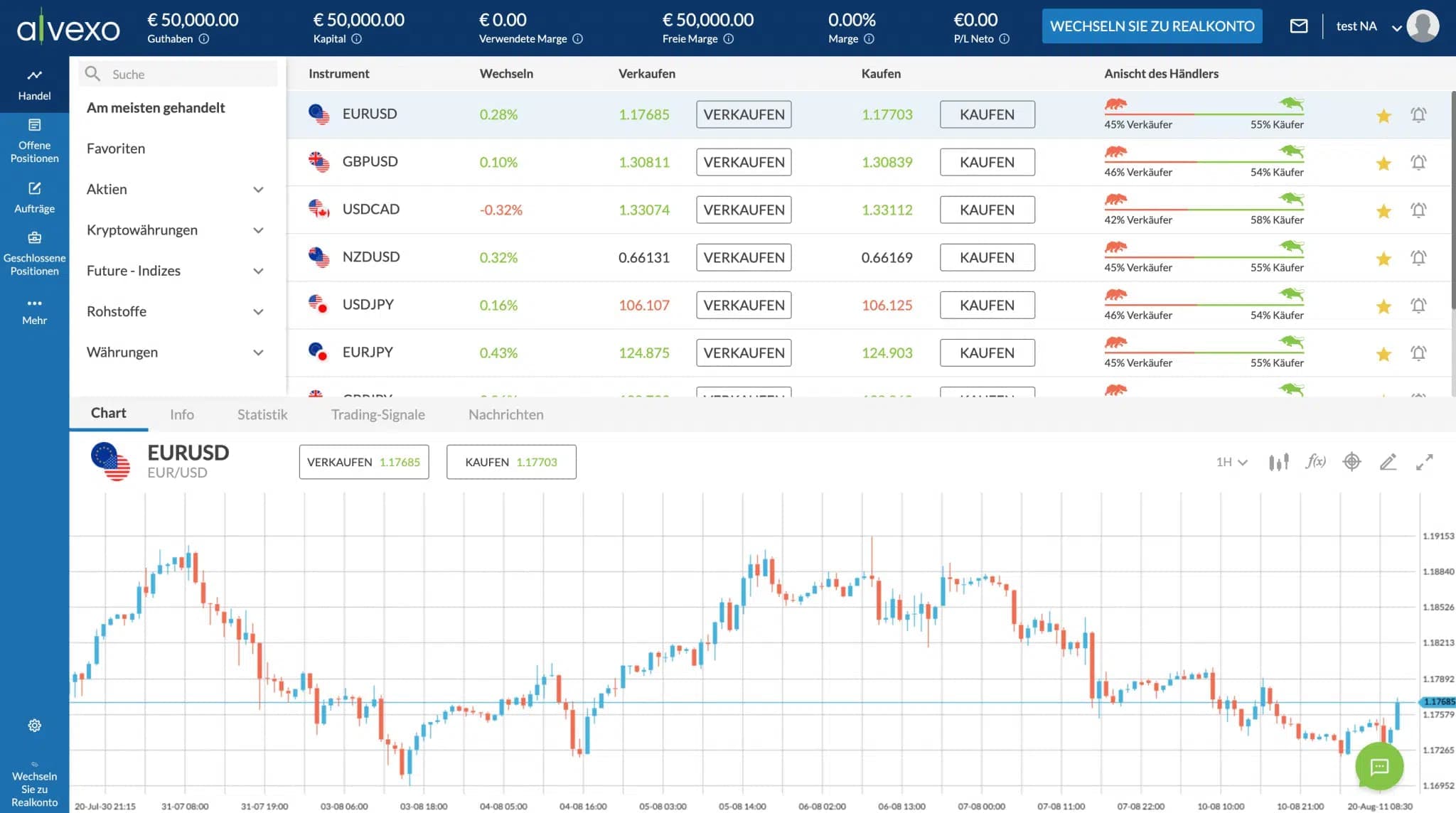
Task: Open the 1H timeframe dropdown
Action: point(1231,462)
